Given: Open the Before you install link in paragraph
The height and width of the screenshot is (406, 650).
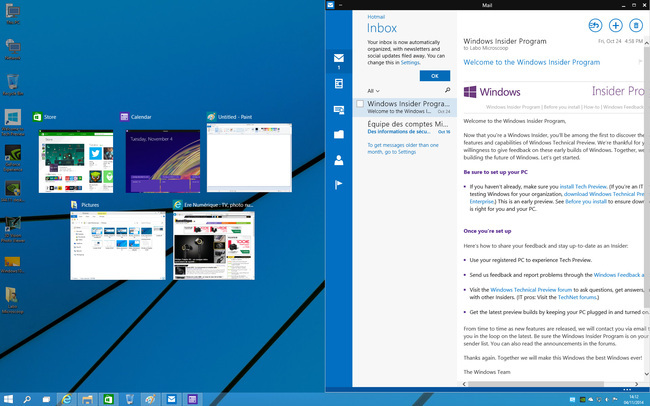Looking at the screenshot, I should click(586, 202).
